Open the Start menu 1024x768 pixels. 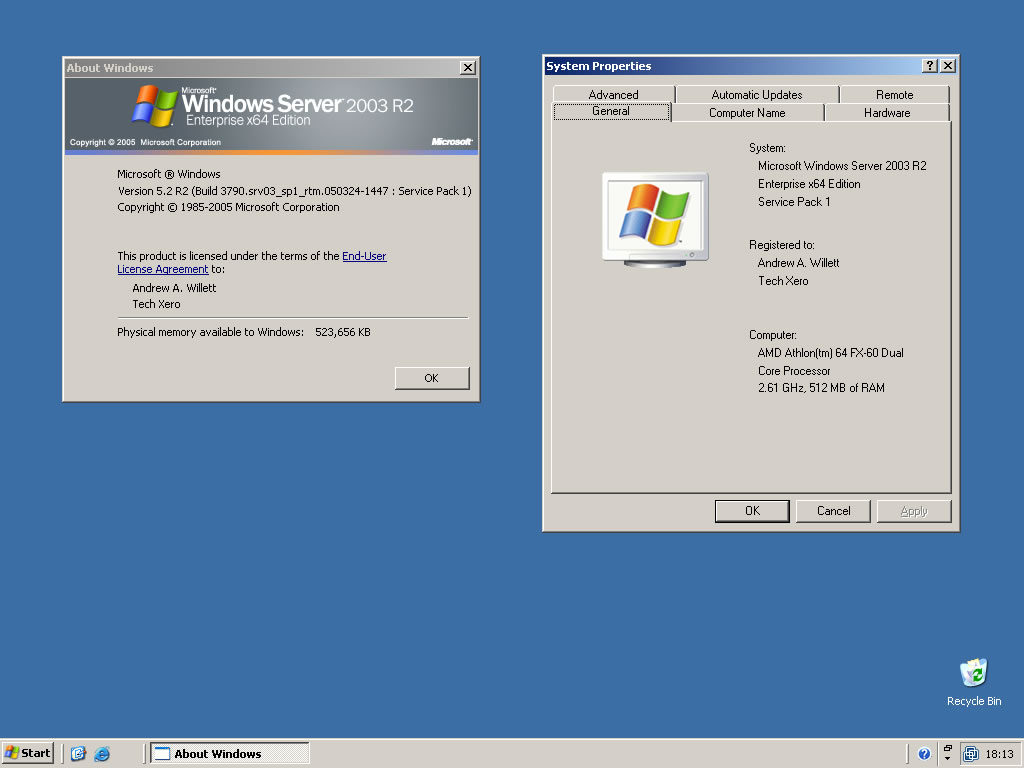(x=28, y=753)
